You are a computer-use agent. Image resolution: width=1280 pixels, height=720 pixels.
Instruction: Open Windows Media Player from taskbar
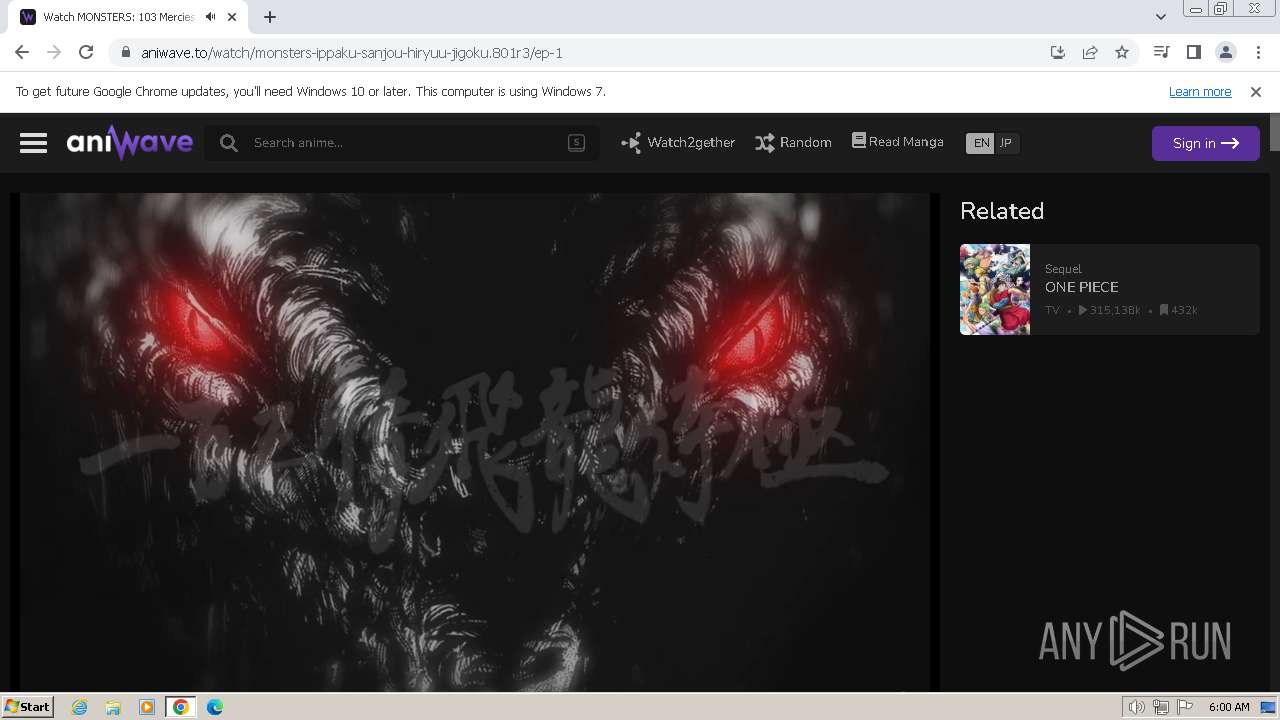pyautogui.click(x=147, y=707)
